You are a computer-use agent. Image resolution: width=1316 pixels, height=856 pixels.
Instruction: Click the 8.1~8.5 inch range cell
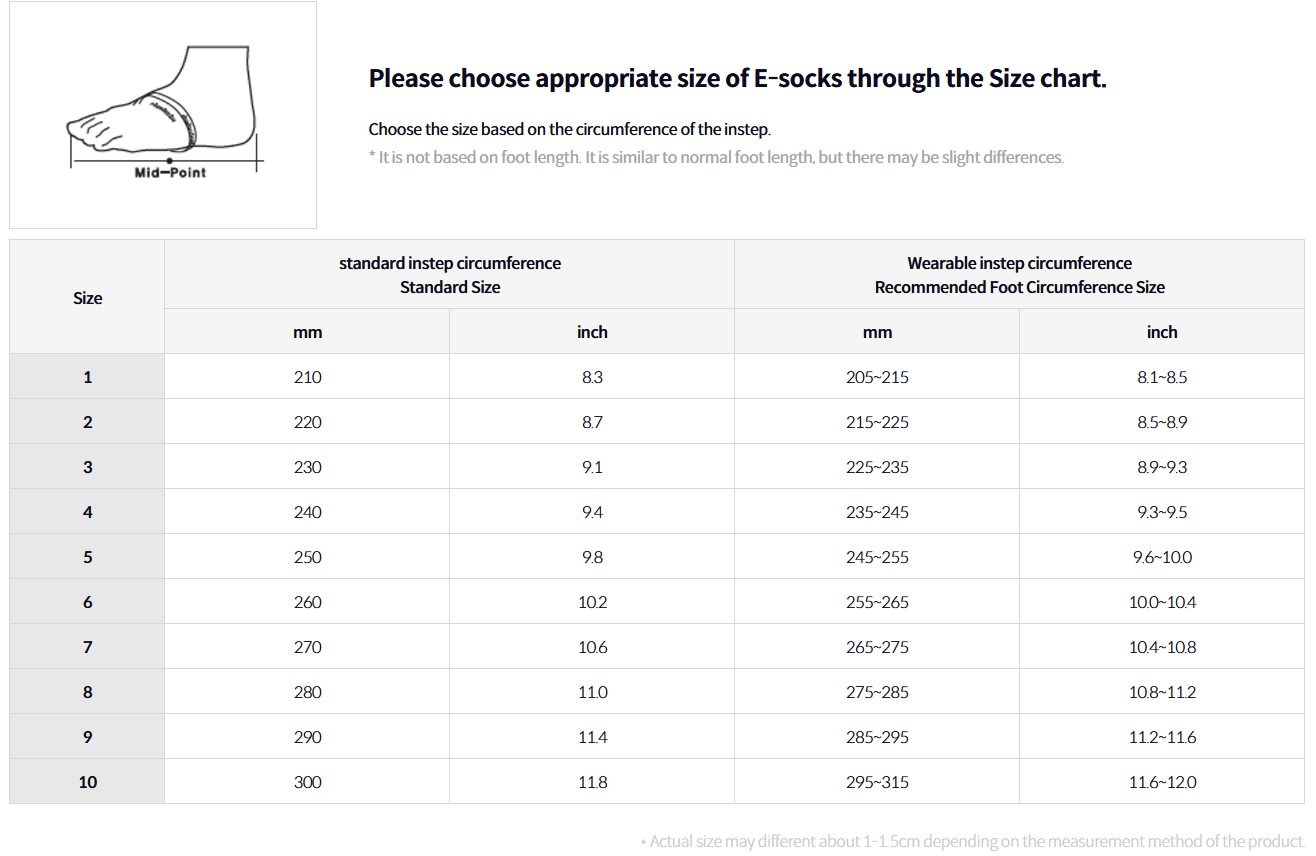[x=1162, y=377]
